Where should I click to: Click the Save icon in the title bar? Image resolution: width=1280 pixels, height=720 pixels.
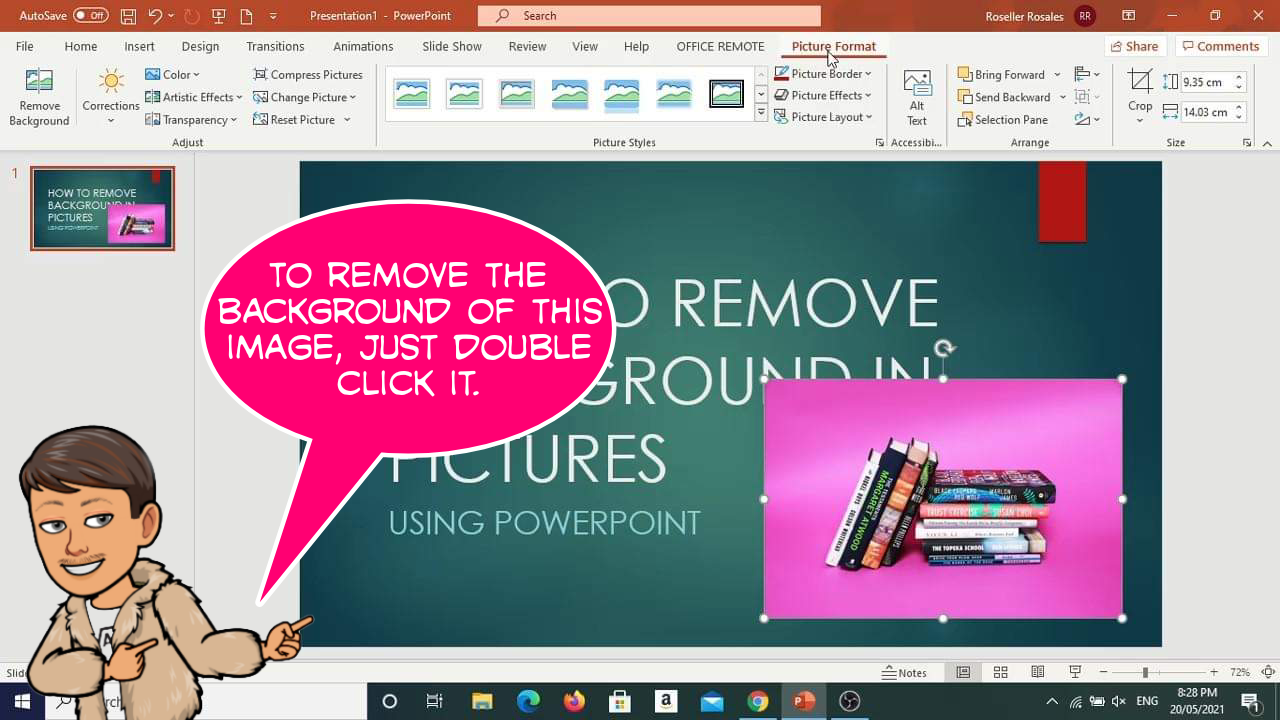(x=128, y=15)
